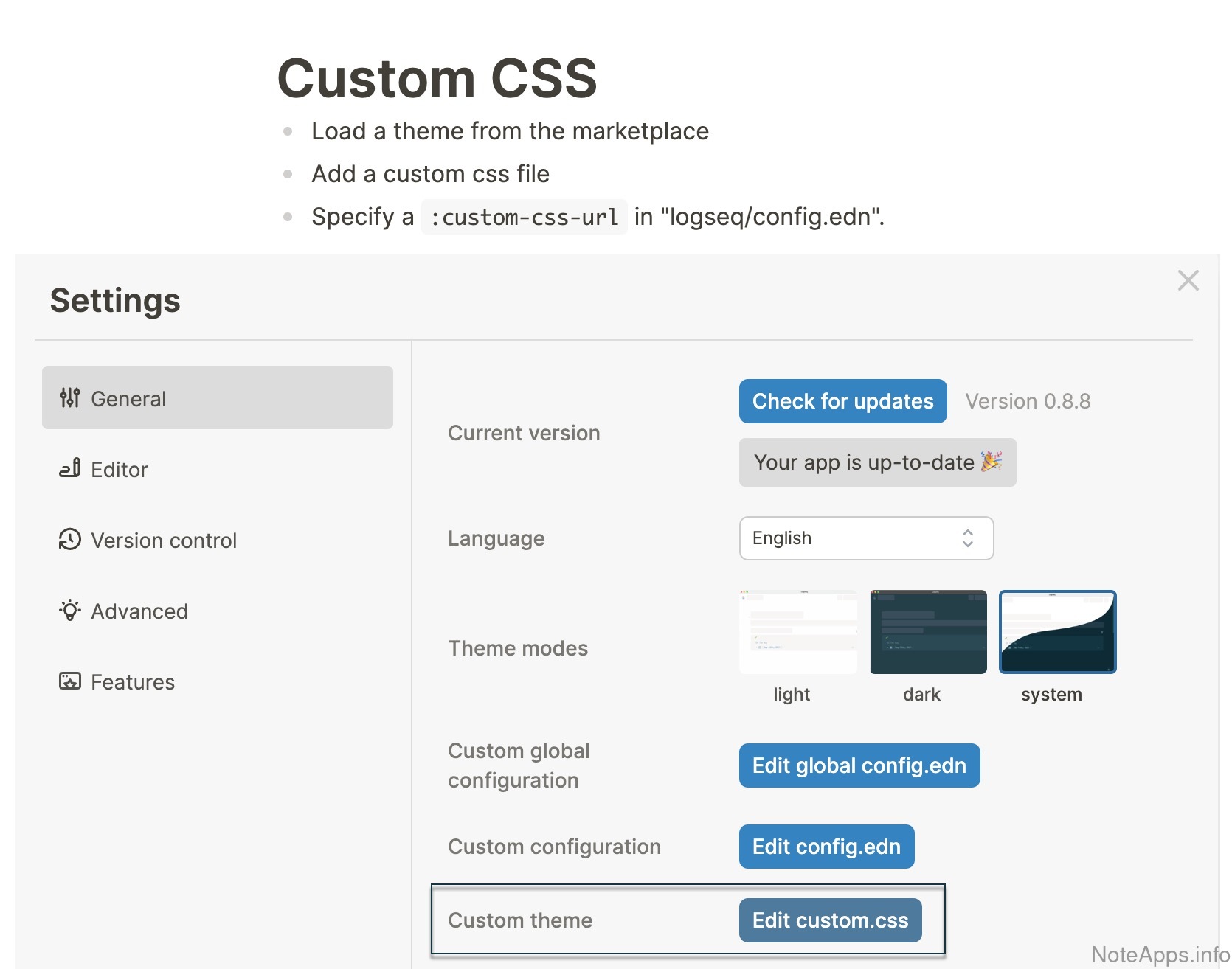The image size is (1232, 969).
Task: Select the light theme mode thumbnail
Action: (798, 632)
